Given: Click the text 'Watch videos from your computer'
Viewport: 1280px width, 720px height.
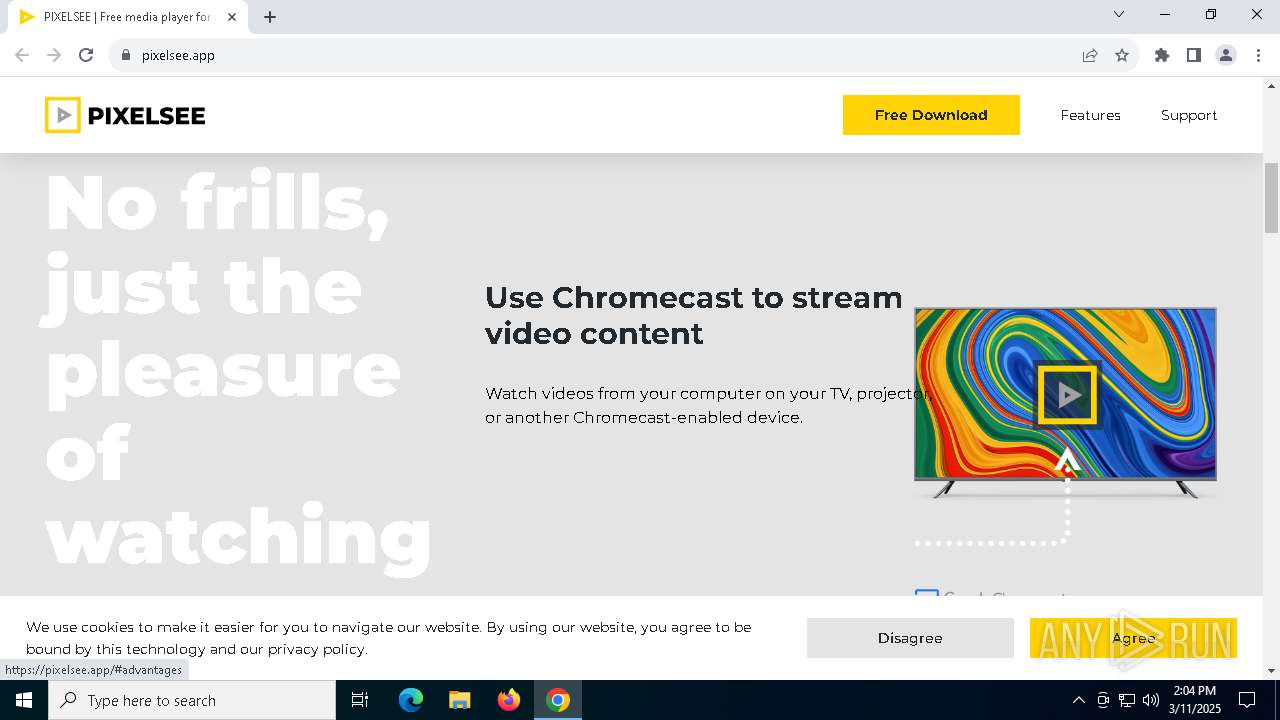Looking at the screenshot, I should coord(607,393).
